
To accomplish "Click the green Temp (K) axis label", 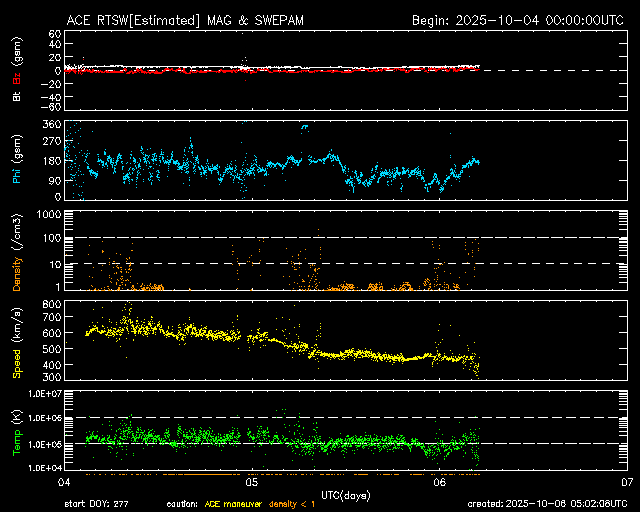I will click(x=18, y=430).
